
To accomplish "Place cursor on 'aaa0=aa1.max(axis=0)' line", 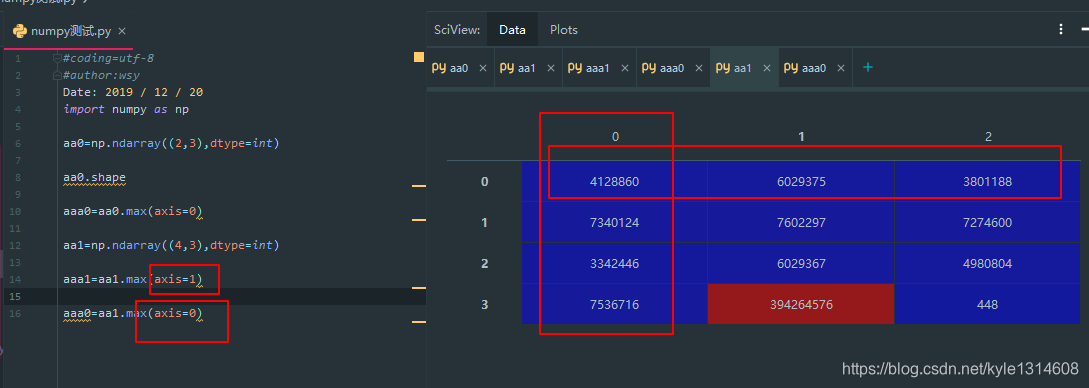I will [x=132, y=313].
